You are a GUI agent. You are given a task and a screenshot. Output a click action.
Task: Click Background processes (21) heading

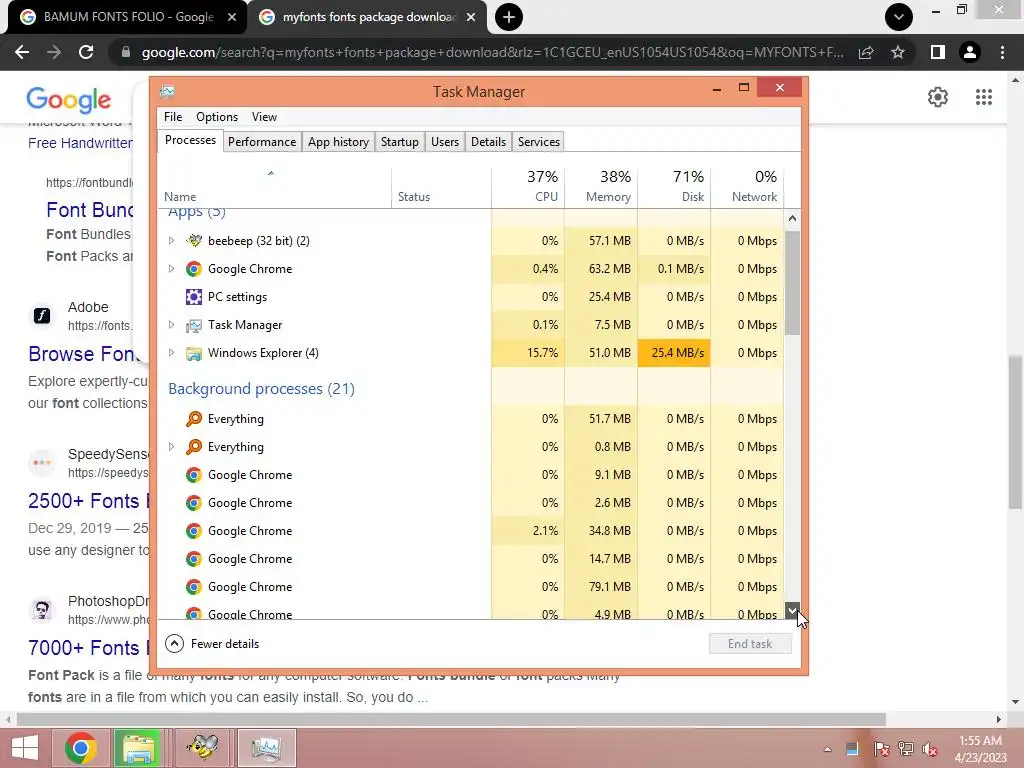(x=261, y=389)
